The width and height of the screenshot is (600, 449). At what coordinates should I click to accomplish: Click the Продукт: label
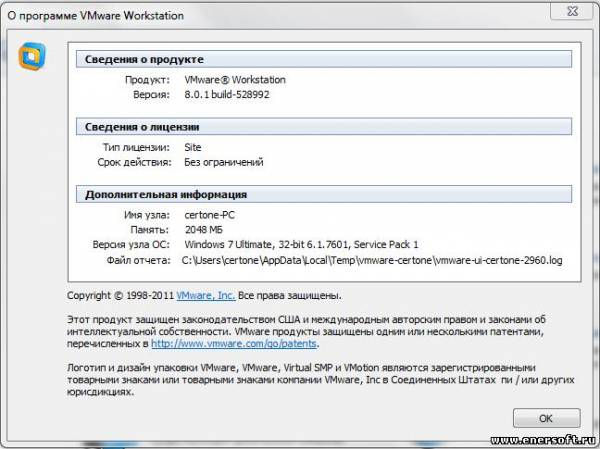click(x=147, y=80)
